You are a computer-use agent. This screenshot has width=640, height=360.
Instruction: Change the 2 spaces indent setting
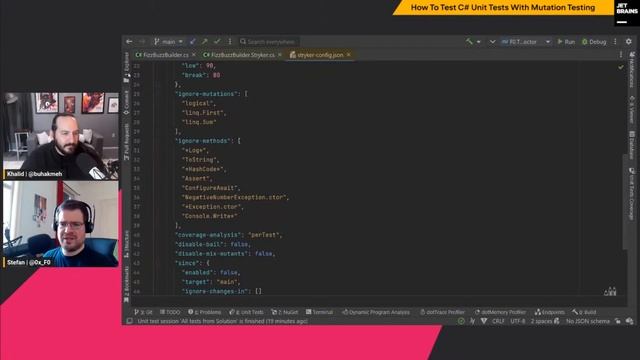542,321
